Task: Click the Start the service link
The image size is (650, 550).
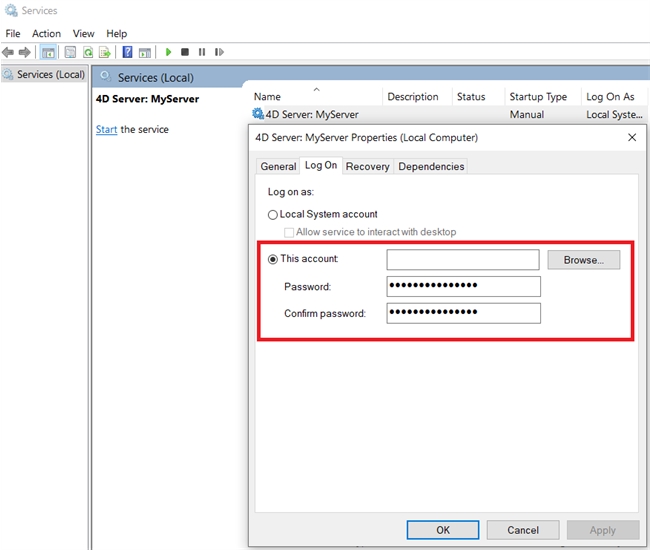Action: [106, 130]
